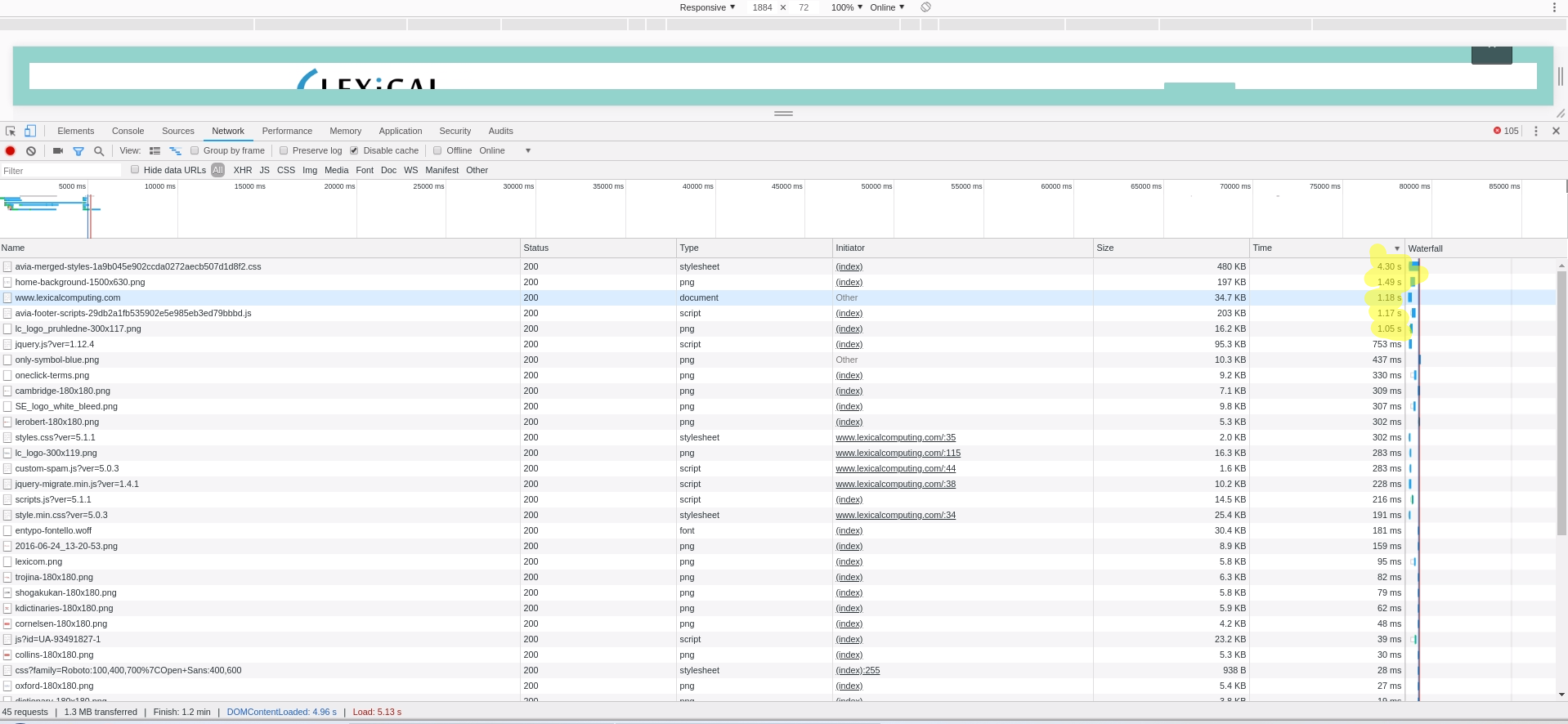This screenshot has width=1568, height=724.
Task: Click the Initiator column header
Action: (962, 248)
